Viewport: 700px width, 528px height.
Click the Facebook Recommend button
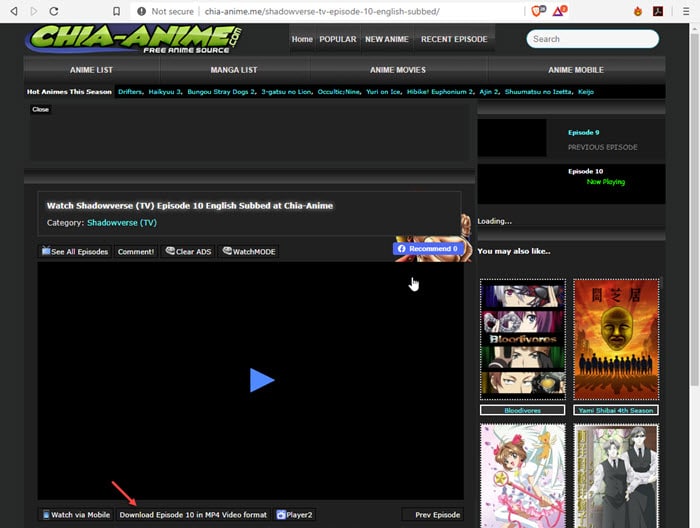429,249
